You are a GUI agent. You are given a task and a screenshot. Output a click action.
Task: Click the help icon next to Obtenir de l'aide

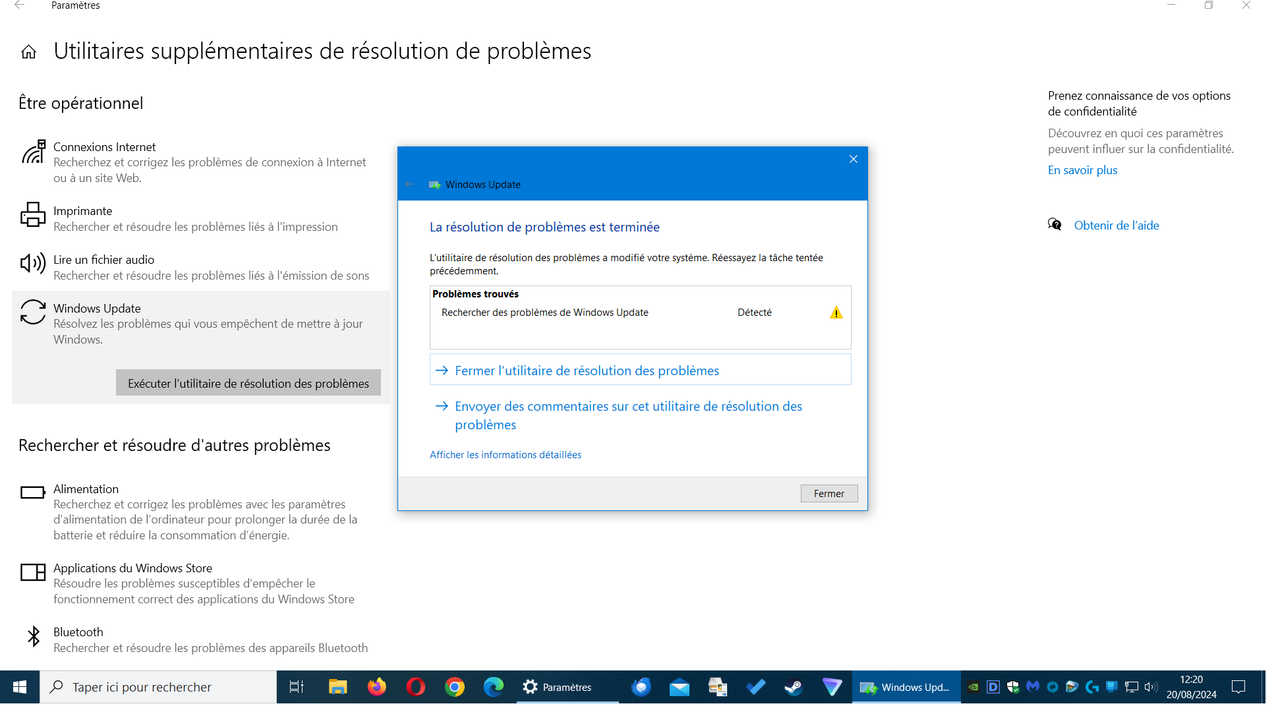(1055, 225)
